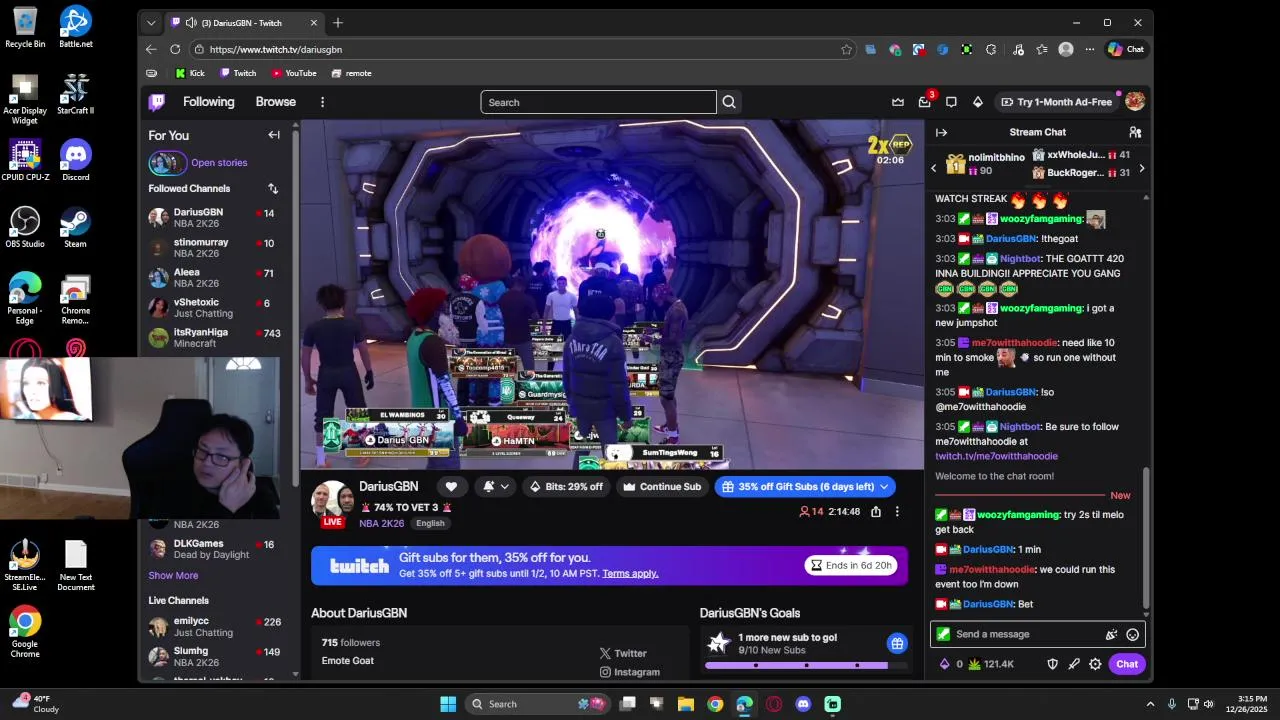The image size is (1280, 720).
Task: Open Windows Start button
Action: coord(448,704)
